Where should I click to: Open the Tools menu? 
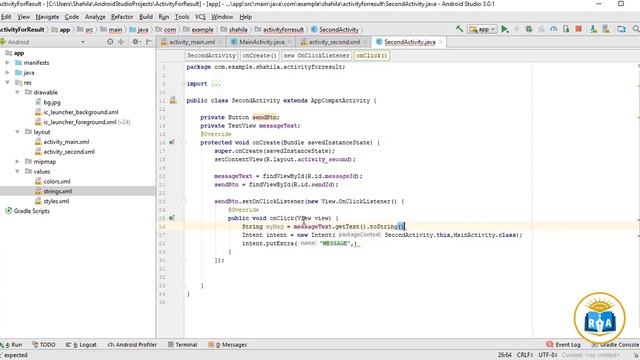coord(182,17)
